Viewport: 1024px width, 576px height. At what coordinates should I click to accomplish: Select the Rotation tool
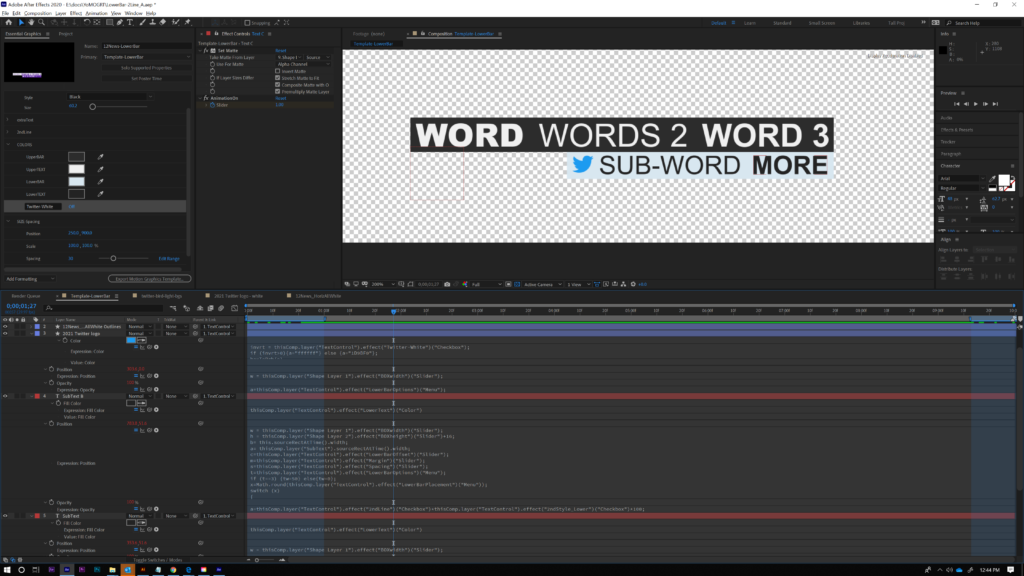pyautogui.click(x=86, y=22)
